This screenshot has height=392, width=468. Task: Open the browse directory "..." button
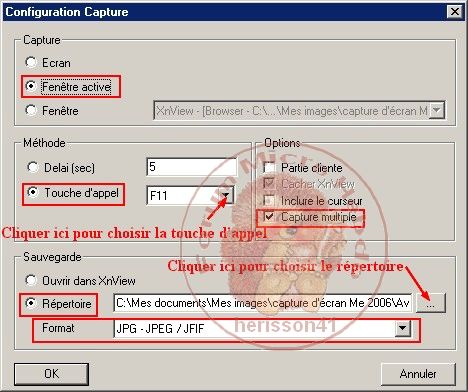click(x=431, y=303)
